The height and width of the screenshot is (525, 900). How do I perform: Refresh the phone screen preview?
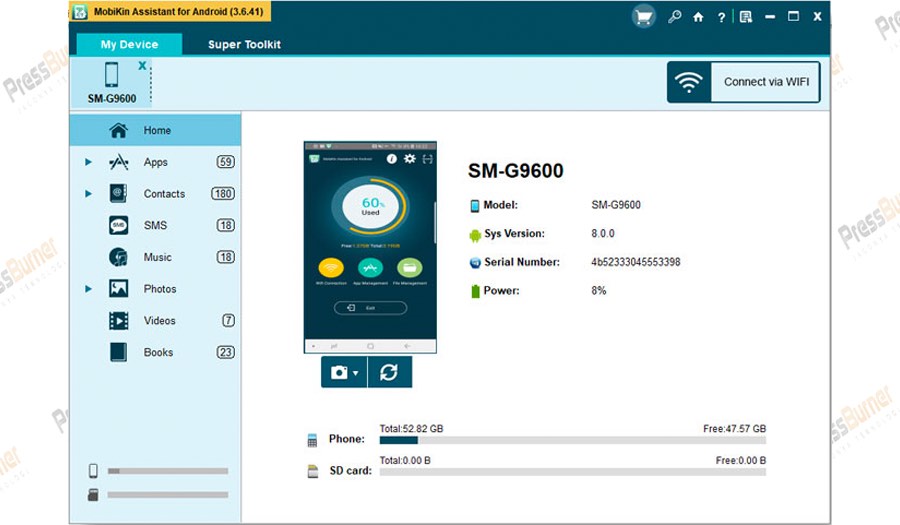point(389,372)
